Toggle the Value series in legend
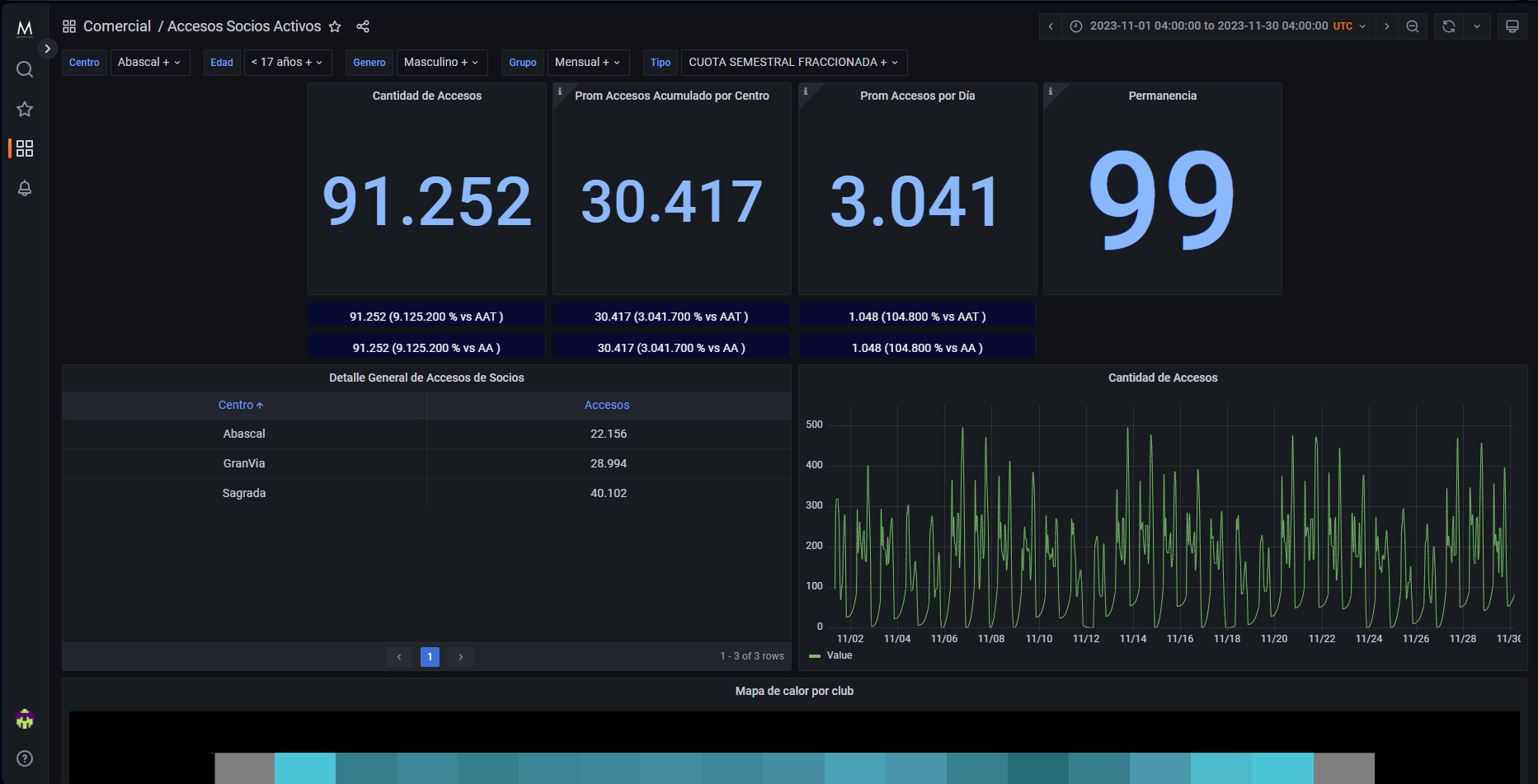The width and height of the screenshot is (1538, 784). pos(839,655)
